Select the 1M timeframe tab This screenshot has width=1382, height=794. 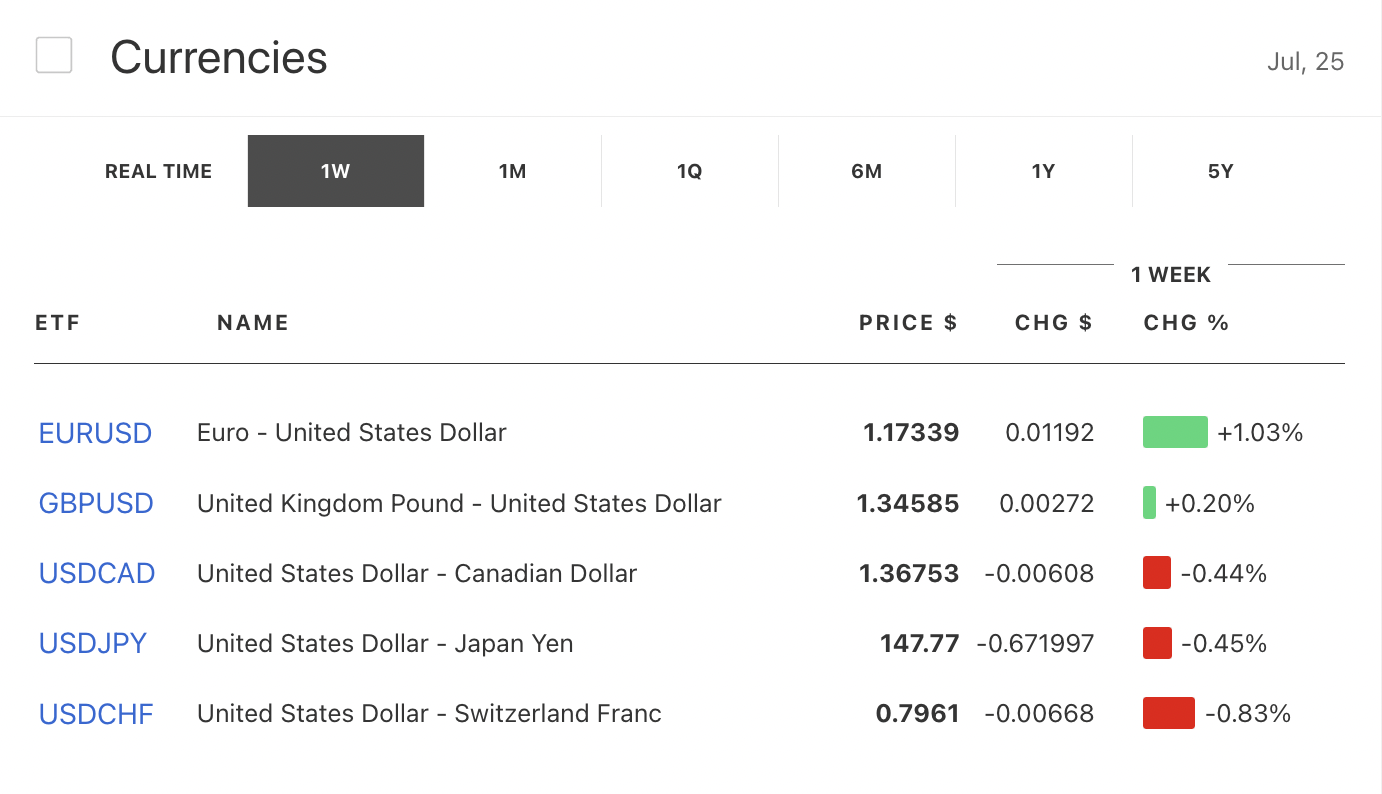click(513, 171)
